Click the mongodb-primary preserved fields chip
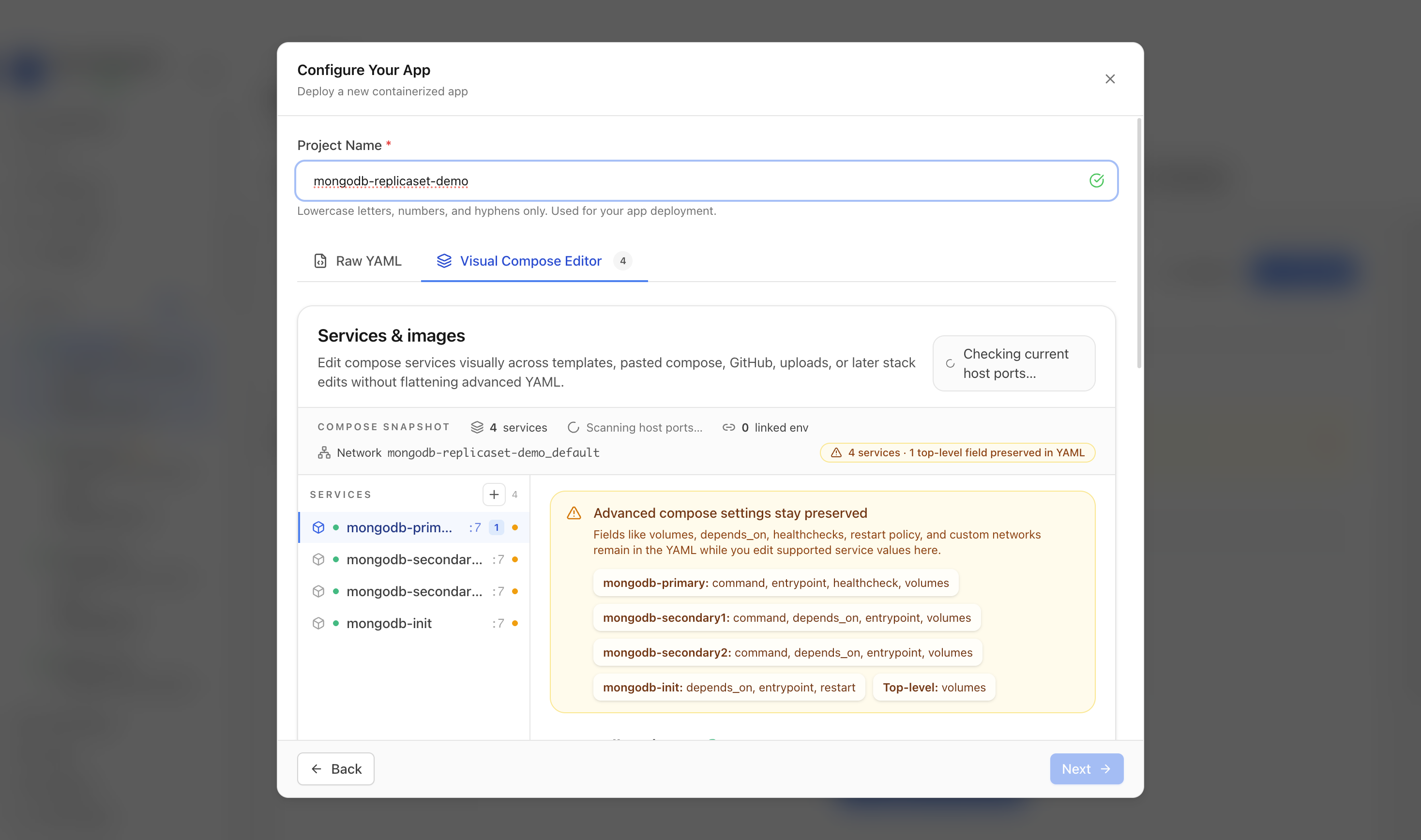The height and width of the screenshot is (840, 1421). (776, 583)
